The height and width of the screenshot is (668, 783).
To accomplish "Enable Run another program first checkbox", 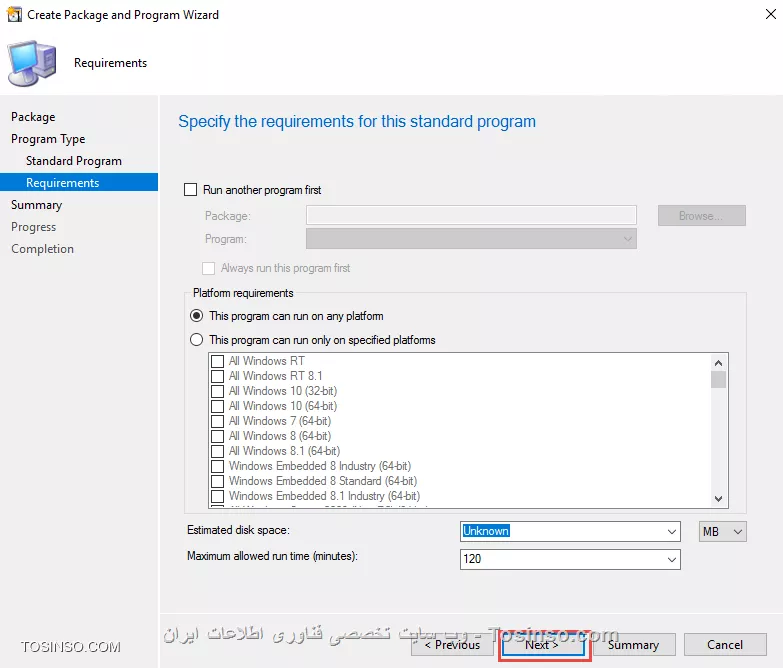I will click(x=190, y=190).
